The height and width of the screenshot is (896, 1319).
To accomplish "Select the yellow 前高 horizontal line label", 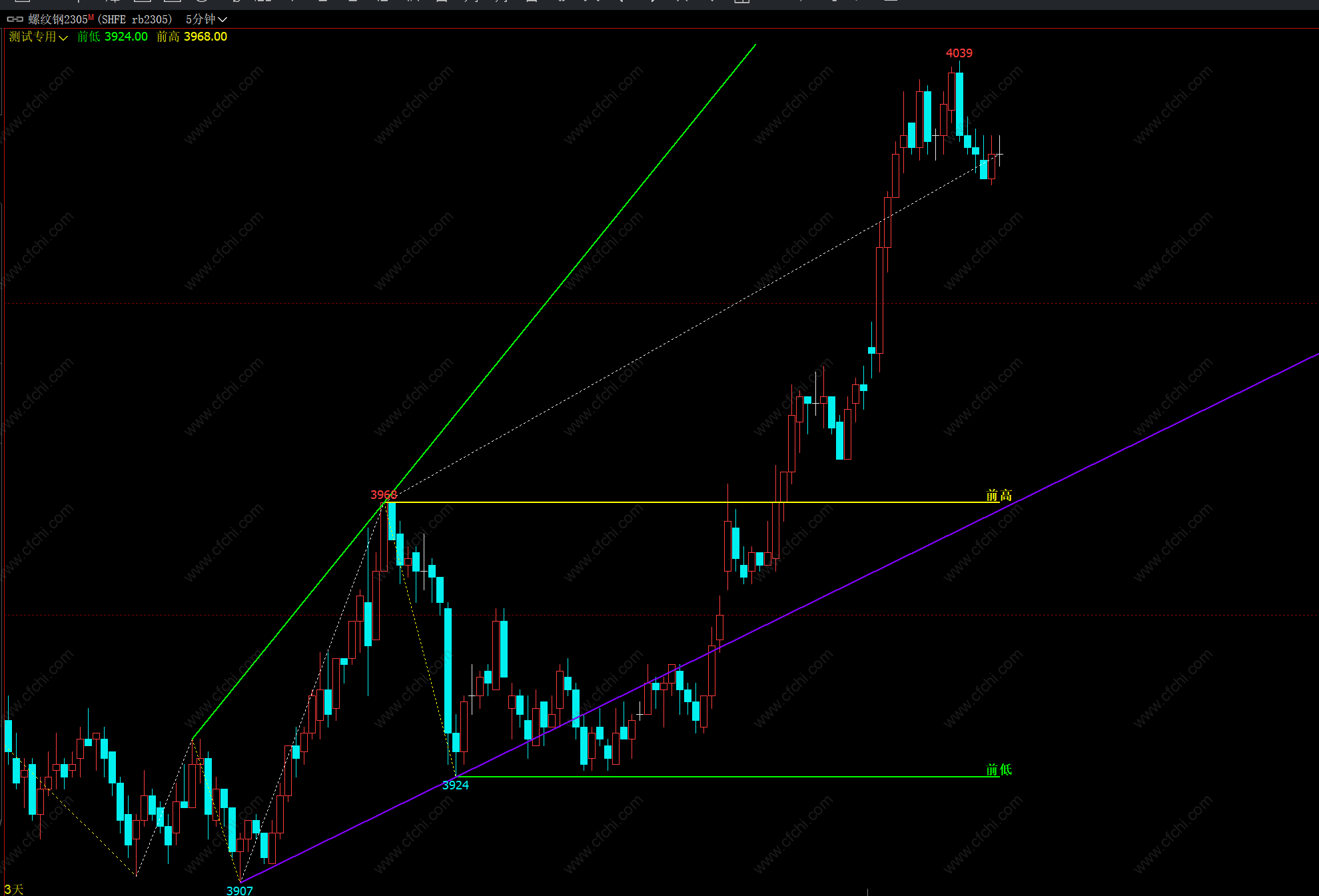I will pyautogui.click(x=999, y=495).
